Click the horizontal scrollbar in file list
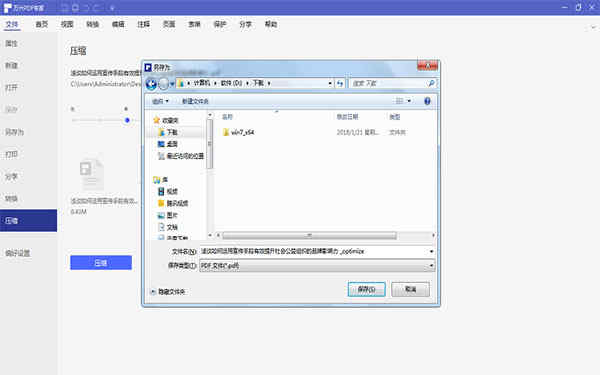This screenshot has width=600, height=375. pyautogui.click(x=309, y=235)
